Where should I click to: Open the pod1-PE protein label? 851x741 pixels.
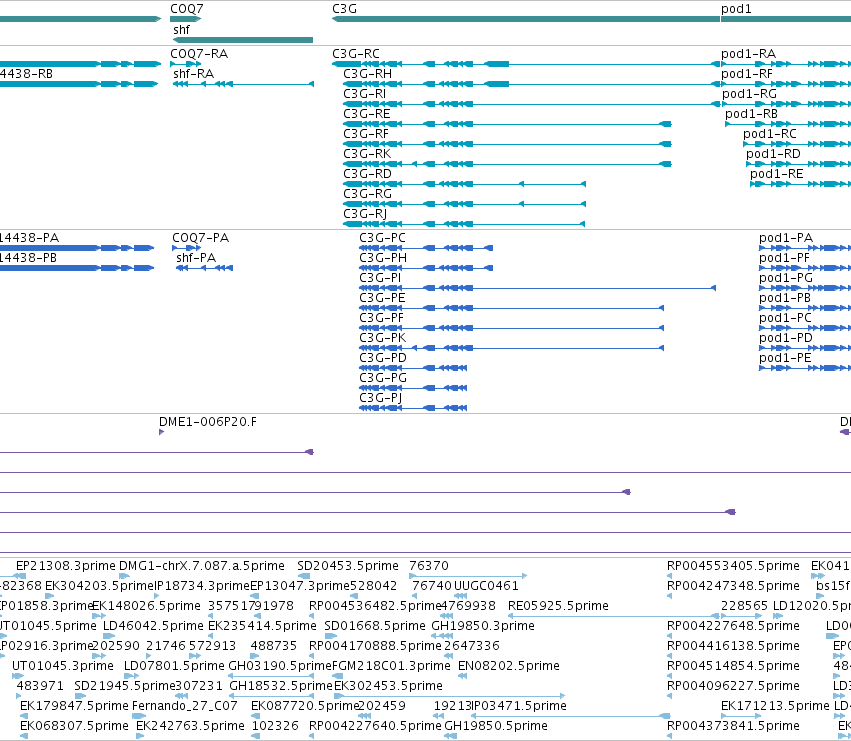tap(785, 358)
